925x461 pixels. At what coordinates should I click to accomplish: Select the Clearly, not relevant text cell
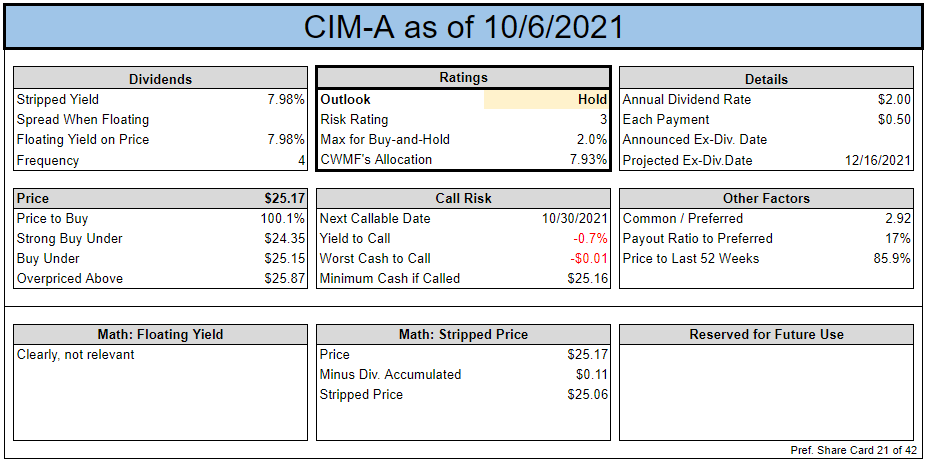tap(76, 354)
